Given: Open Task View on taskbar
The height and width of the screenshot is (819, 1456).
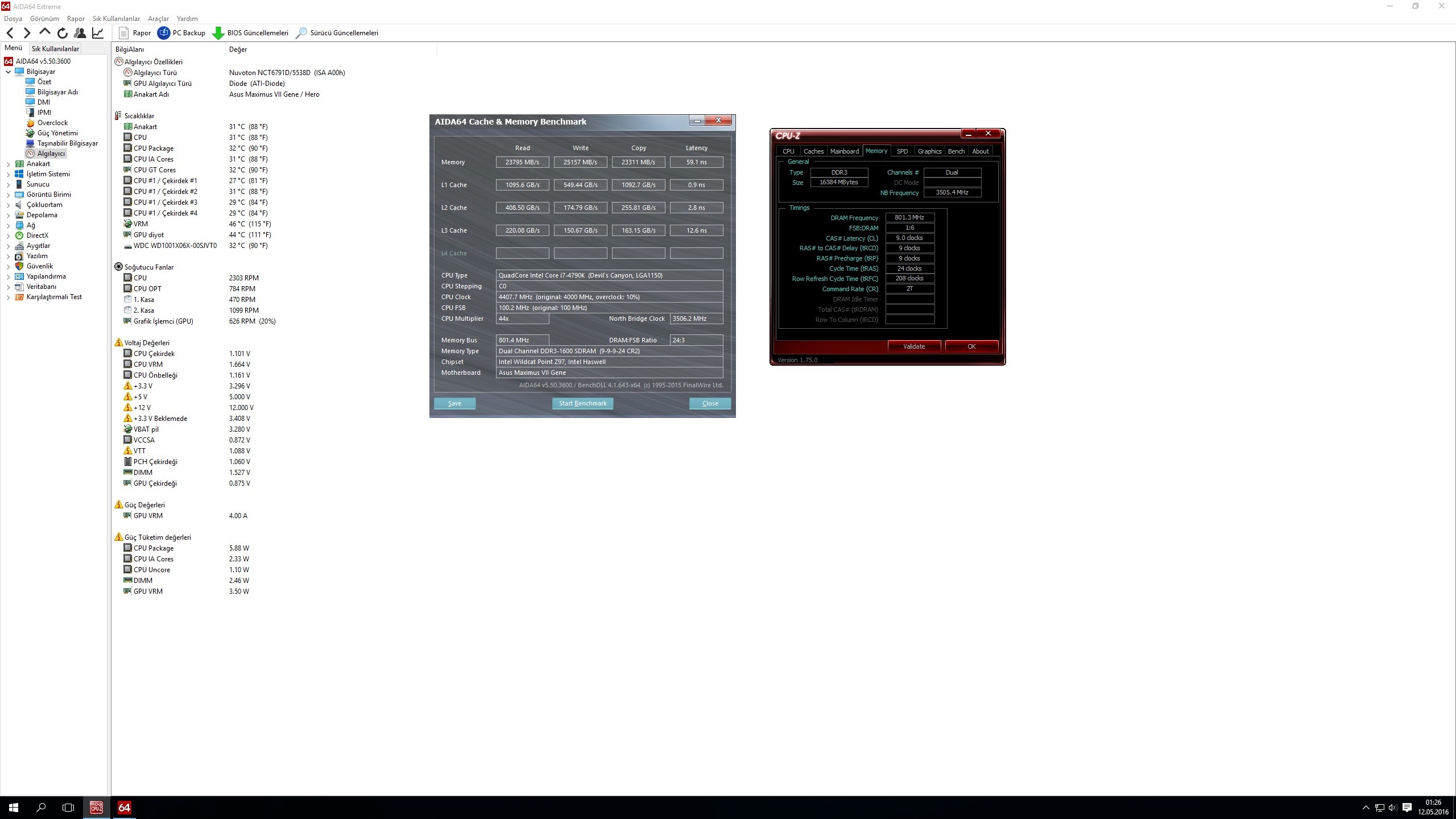Looking at the screenshot, I should (68, 808).
